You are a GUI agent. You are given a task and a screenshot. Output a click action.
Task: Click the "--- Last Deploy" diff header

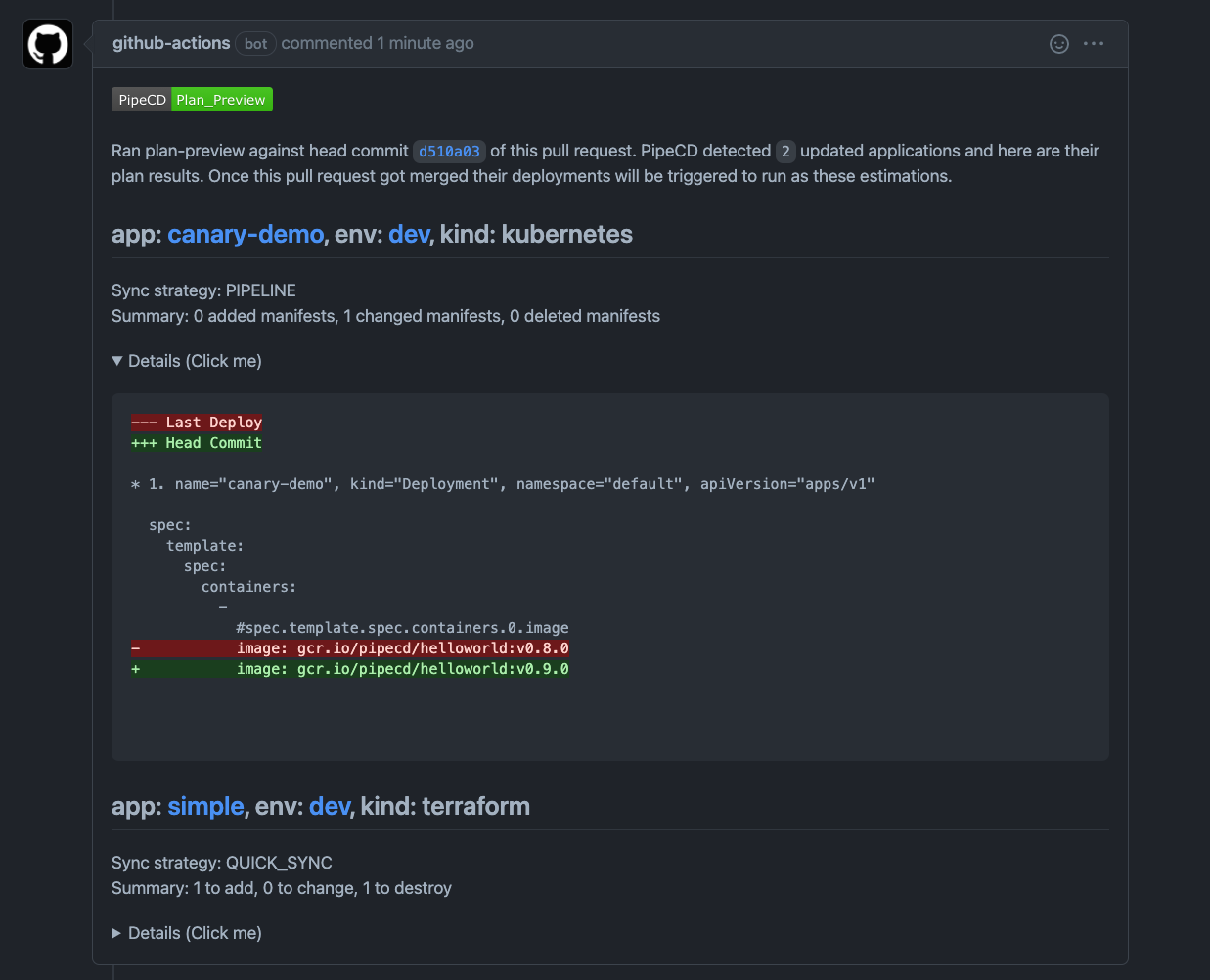point(197,423)
